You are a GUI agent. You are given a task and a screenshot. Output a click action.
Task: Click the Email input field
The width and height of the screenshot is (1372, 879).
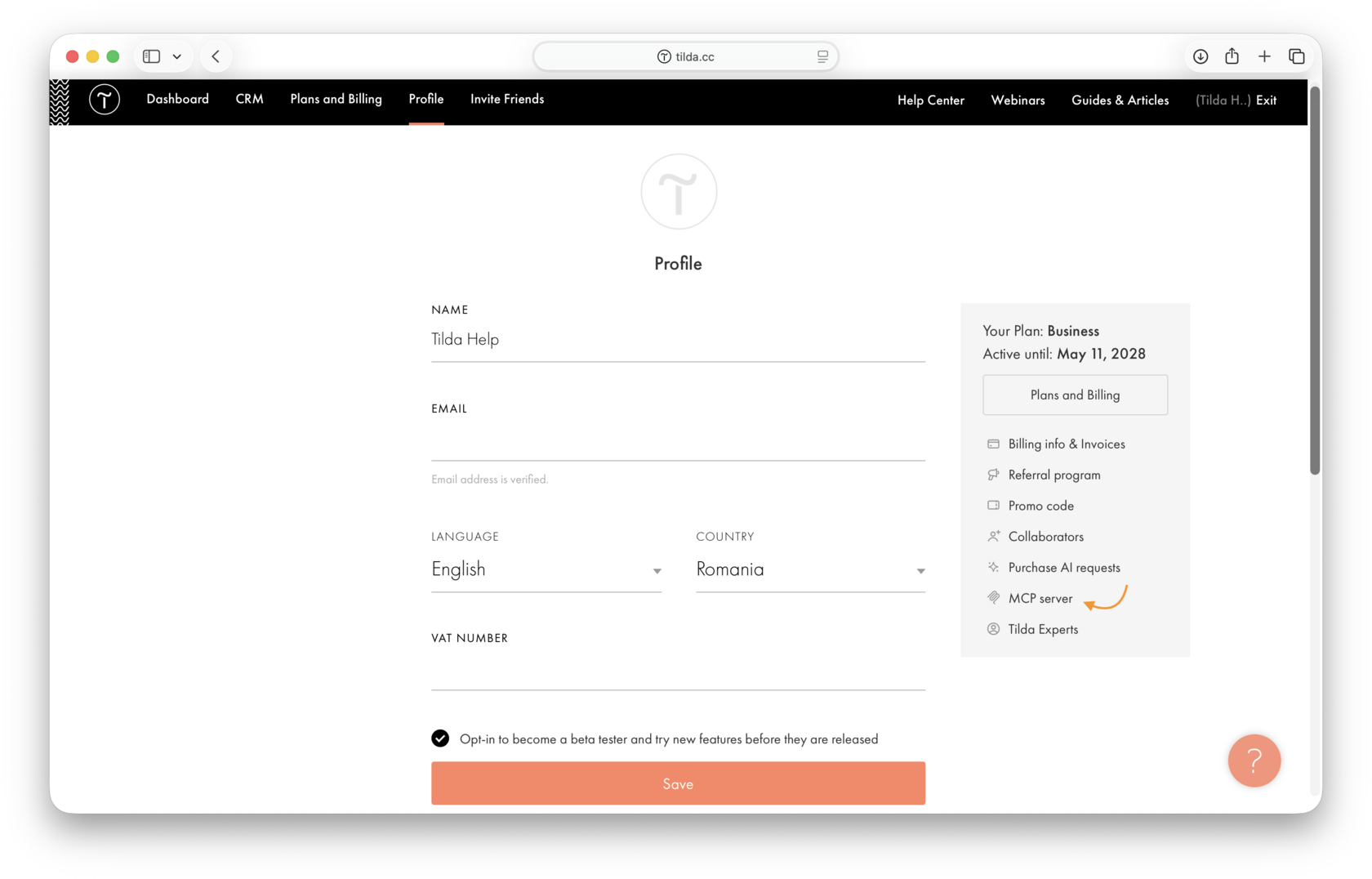[x=678, y=441]
